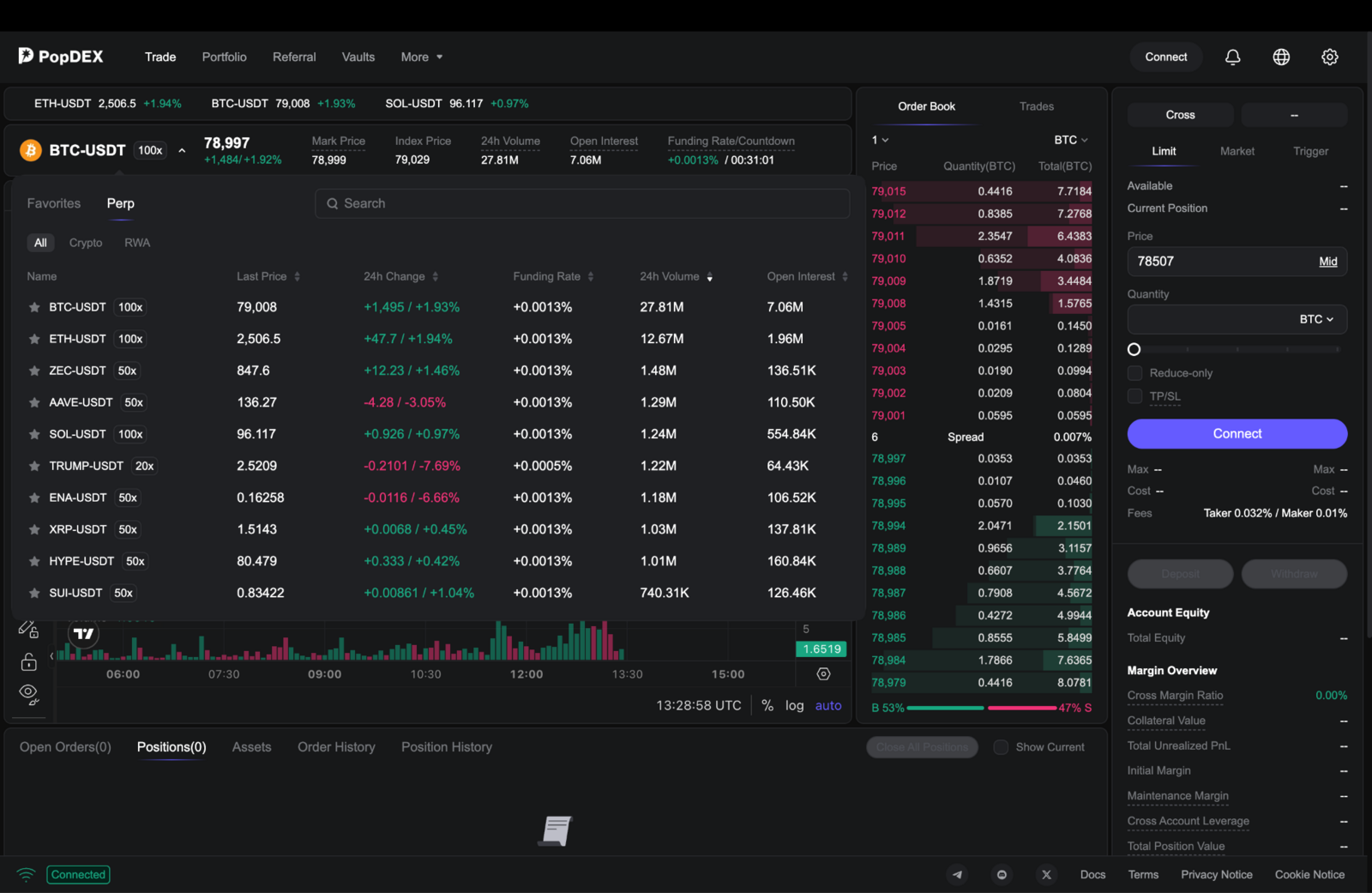Viewport: 1372px width, 893px height.
Task: Set price to Mid
Action: [x=1328, y=262]
